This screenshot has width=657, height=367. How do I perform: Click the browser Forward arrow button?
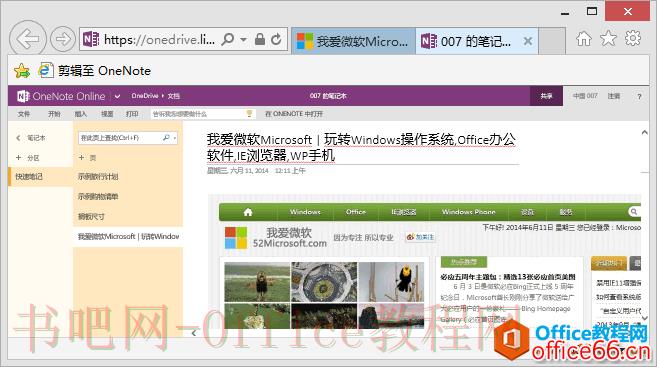click(63, 39)
